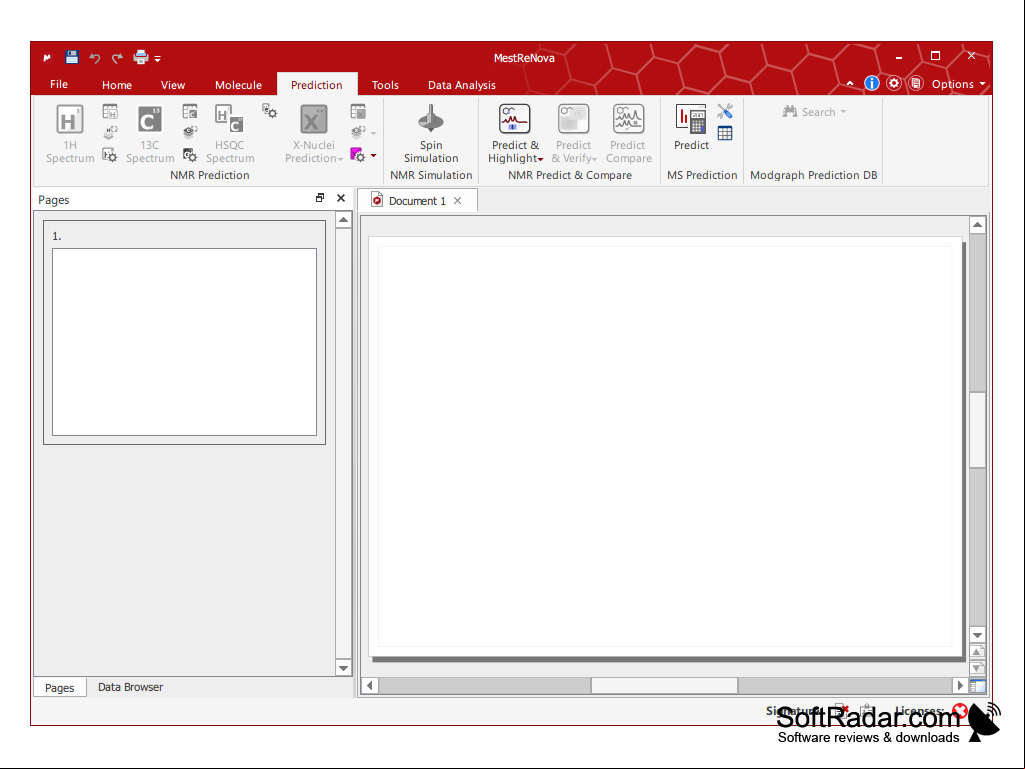Click document vertical scrollbar up arrow

pos(977,226)
